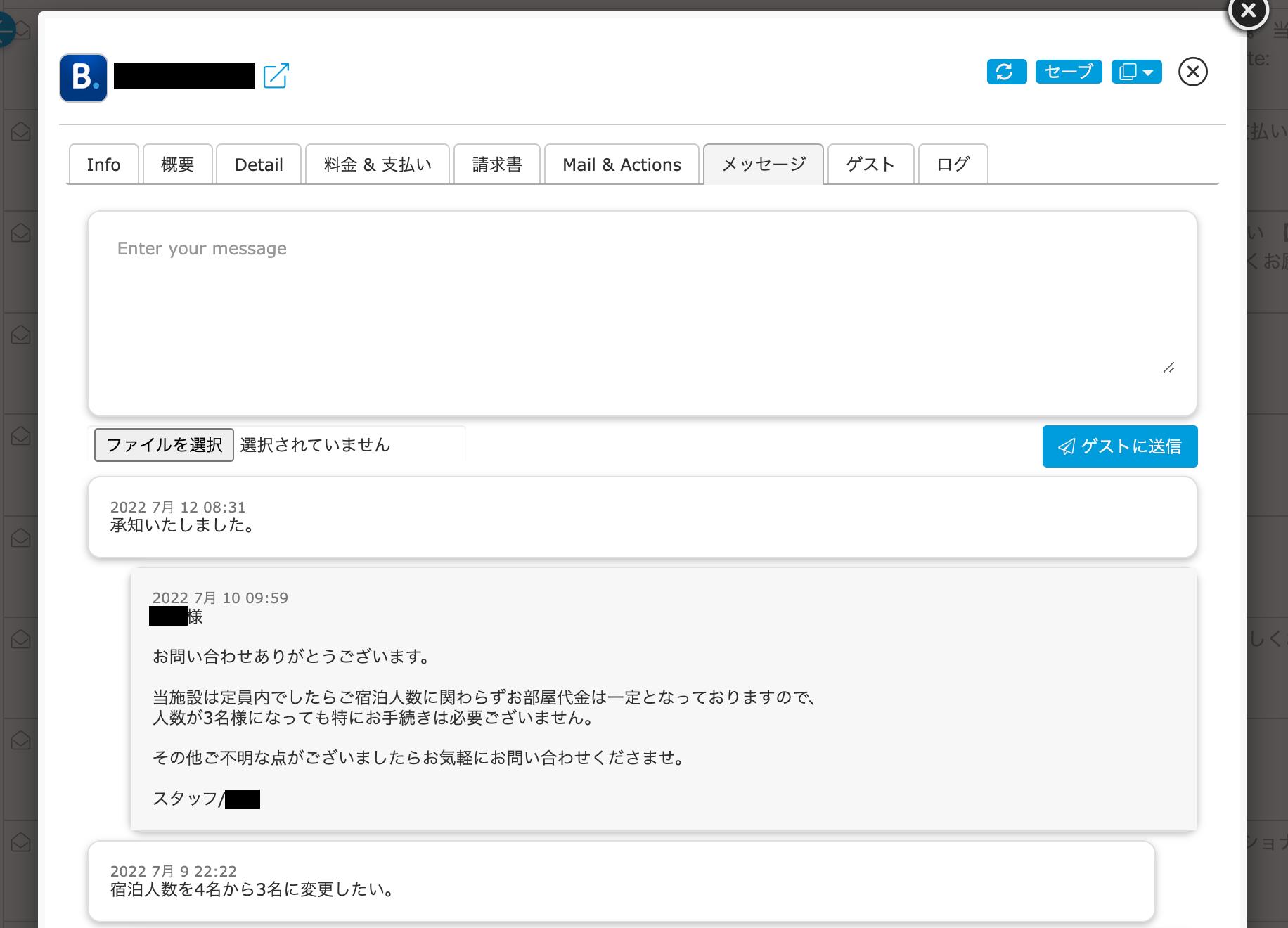This screenshot has height=928, width=1288.
Task: Click the Booking.com B logo icon
Action: (x=84, y=78)
